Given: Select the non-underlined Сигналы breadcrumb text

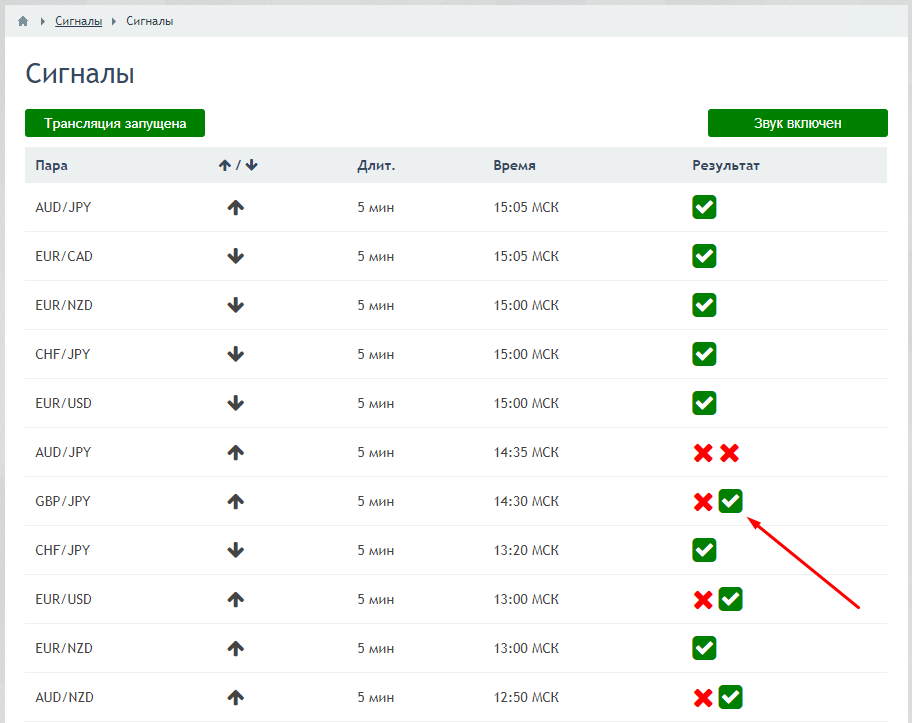Looking at the screenshot, I should pyautogui.click(x=149, y=22).
